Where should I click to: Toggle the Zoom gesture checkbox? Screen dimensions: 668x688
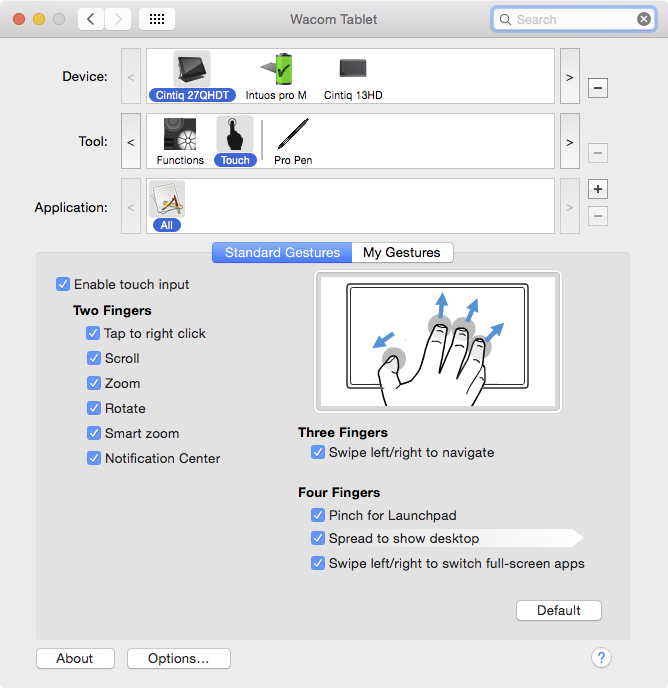click(x=93, y=383)
